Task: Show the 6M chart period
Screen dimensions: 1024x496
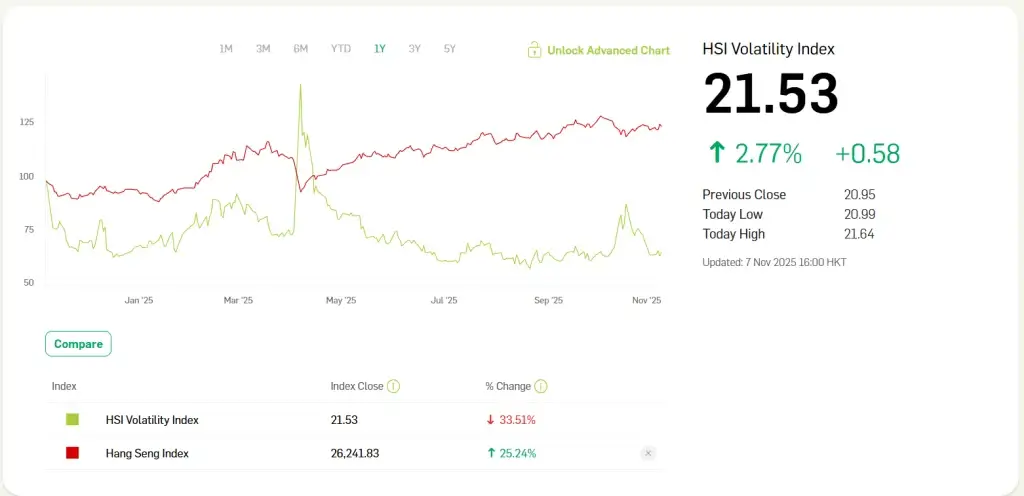Action: 301,48
